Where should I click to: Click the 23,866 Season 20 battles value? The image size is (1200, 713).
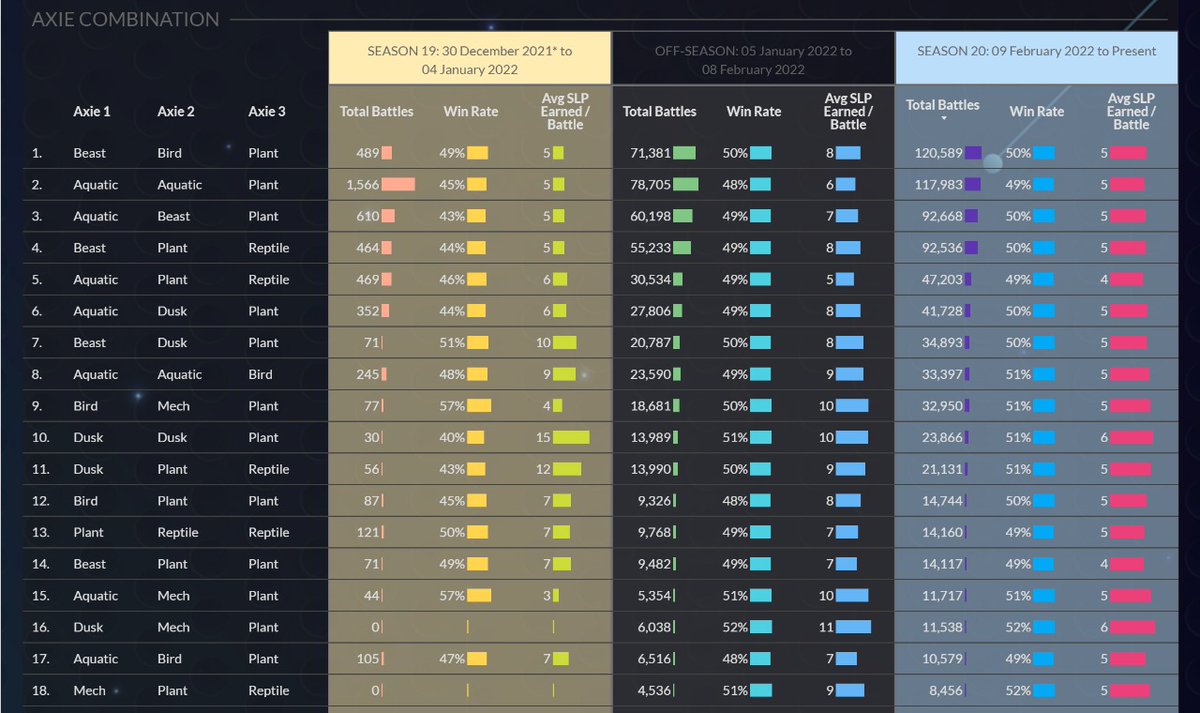tap(942, 438)
